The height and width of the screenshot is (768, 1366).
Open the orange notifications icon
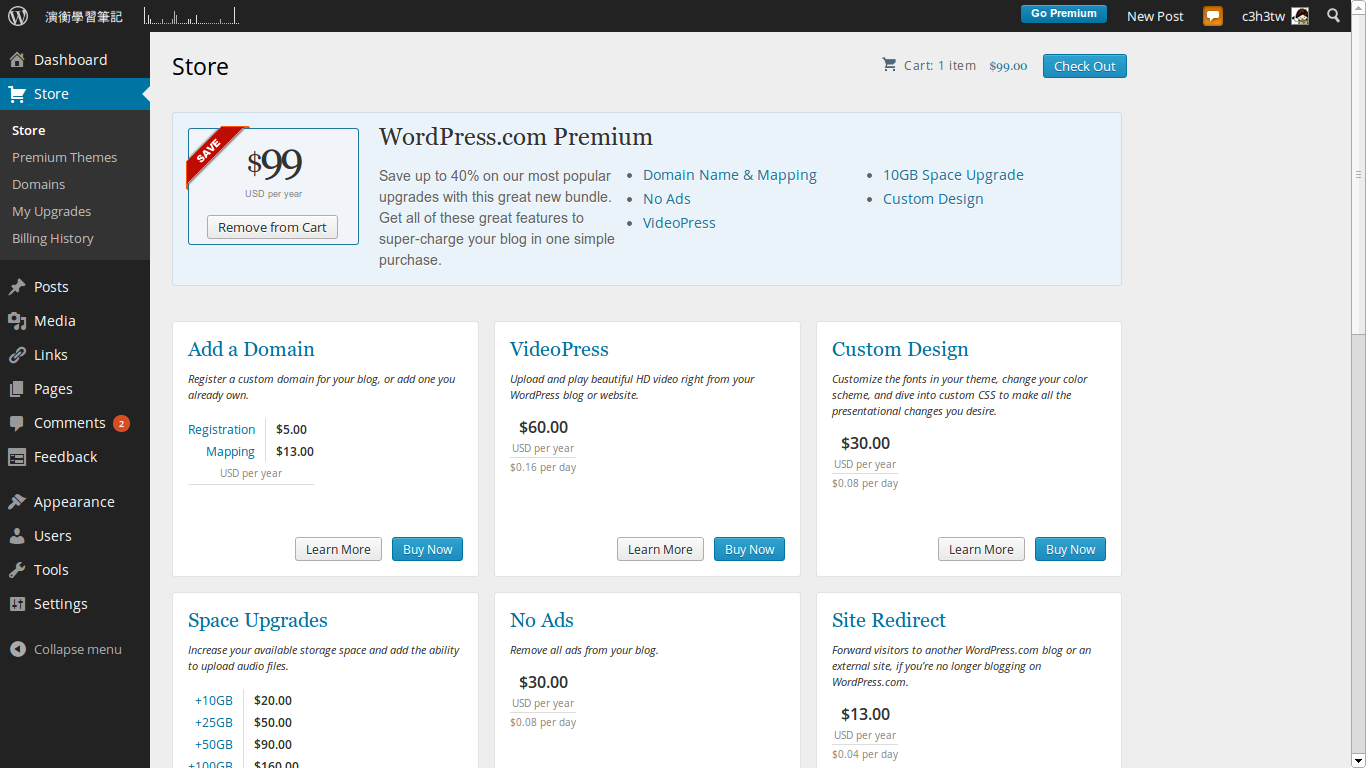1213,16
